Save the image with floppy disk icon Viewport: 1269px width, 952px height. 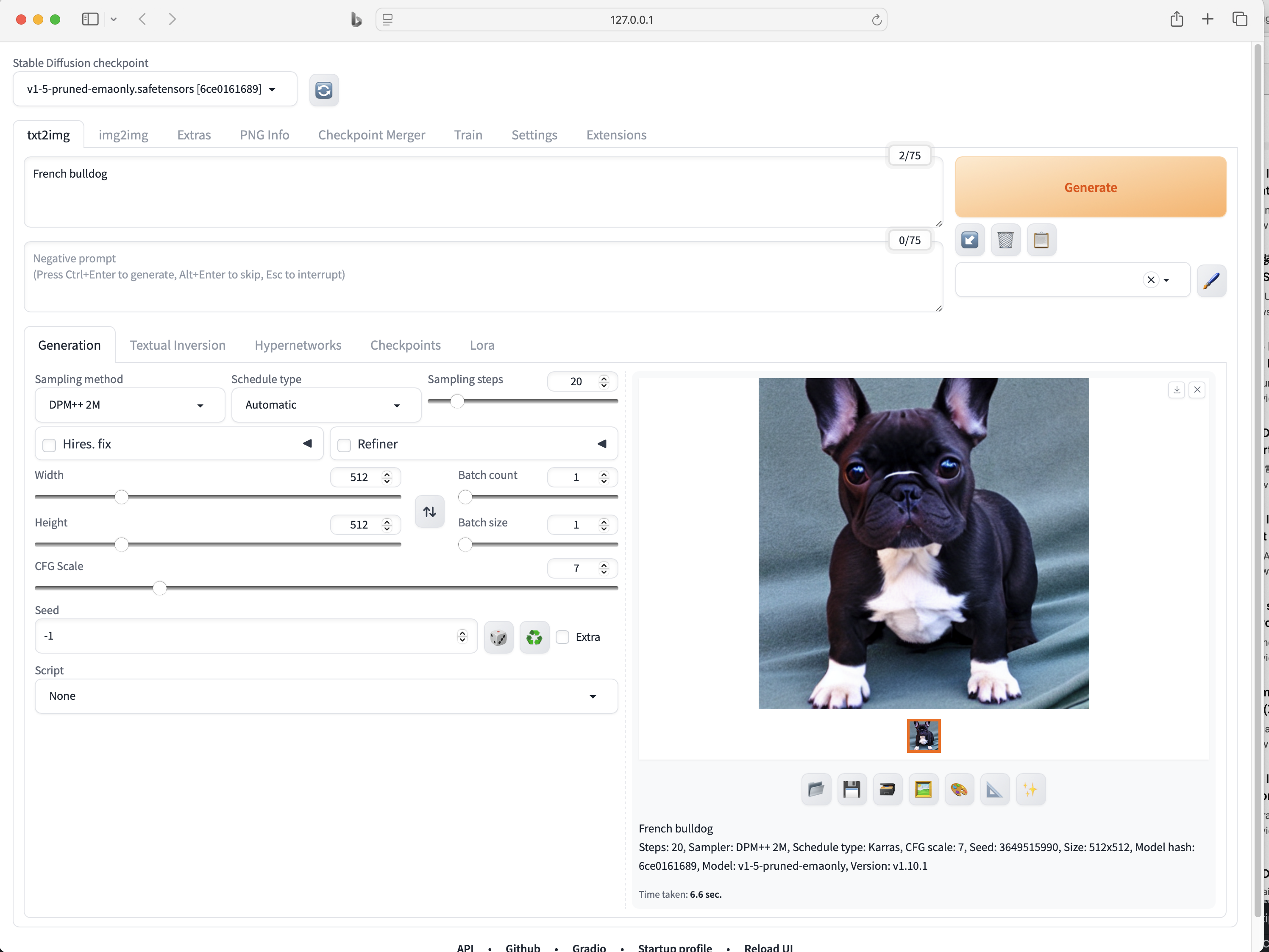coord(852,790)
